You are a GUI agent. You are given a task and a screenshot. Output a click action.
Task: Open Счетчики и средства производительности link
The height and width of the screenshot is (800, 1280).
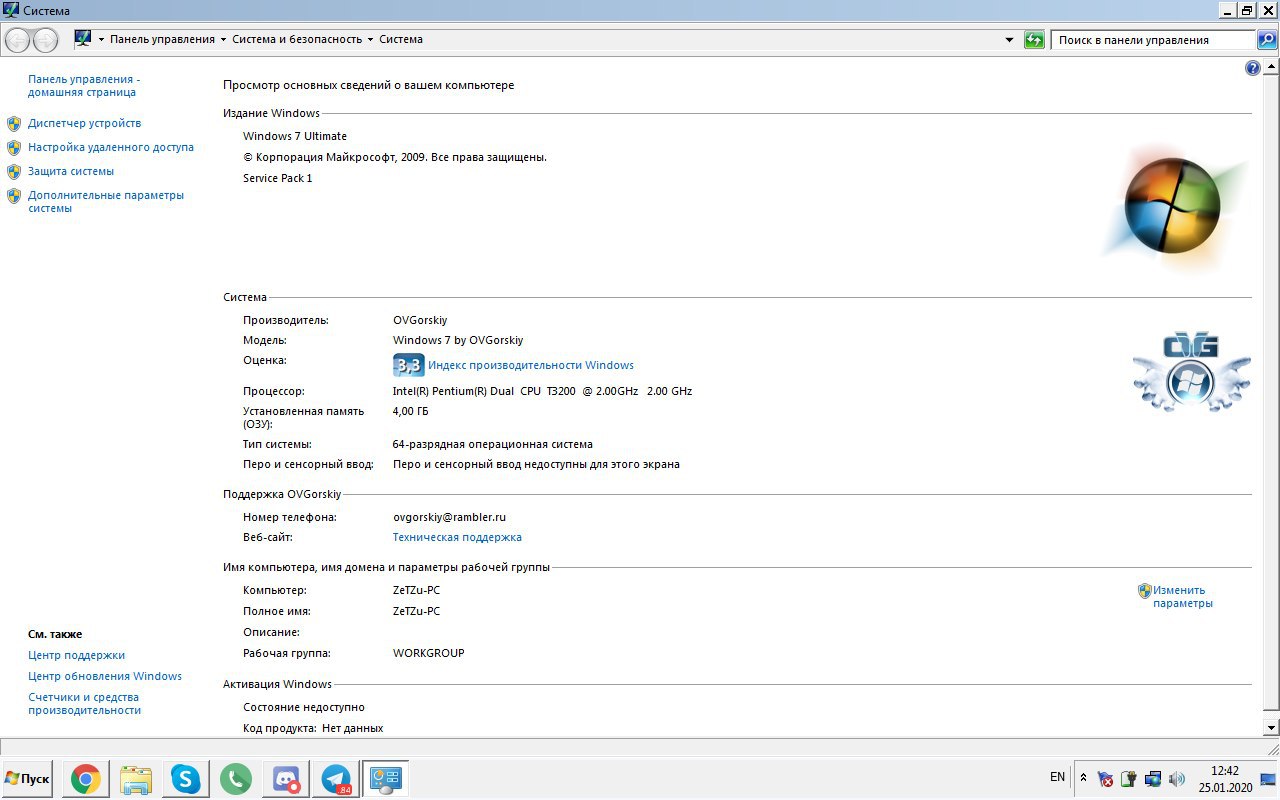[84, 703]
